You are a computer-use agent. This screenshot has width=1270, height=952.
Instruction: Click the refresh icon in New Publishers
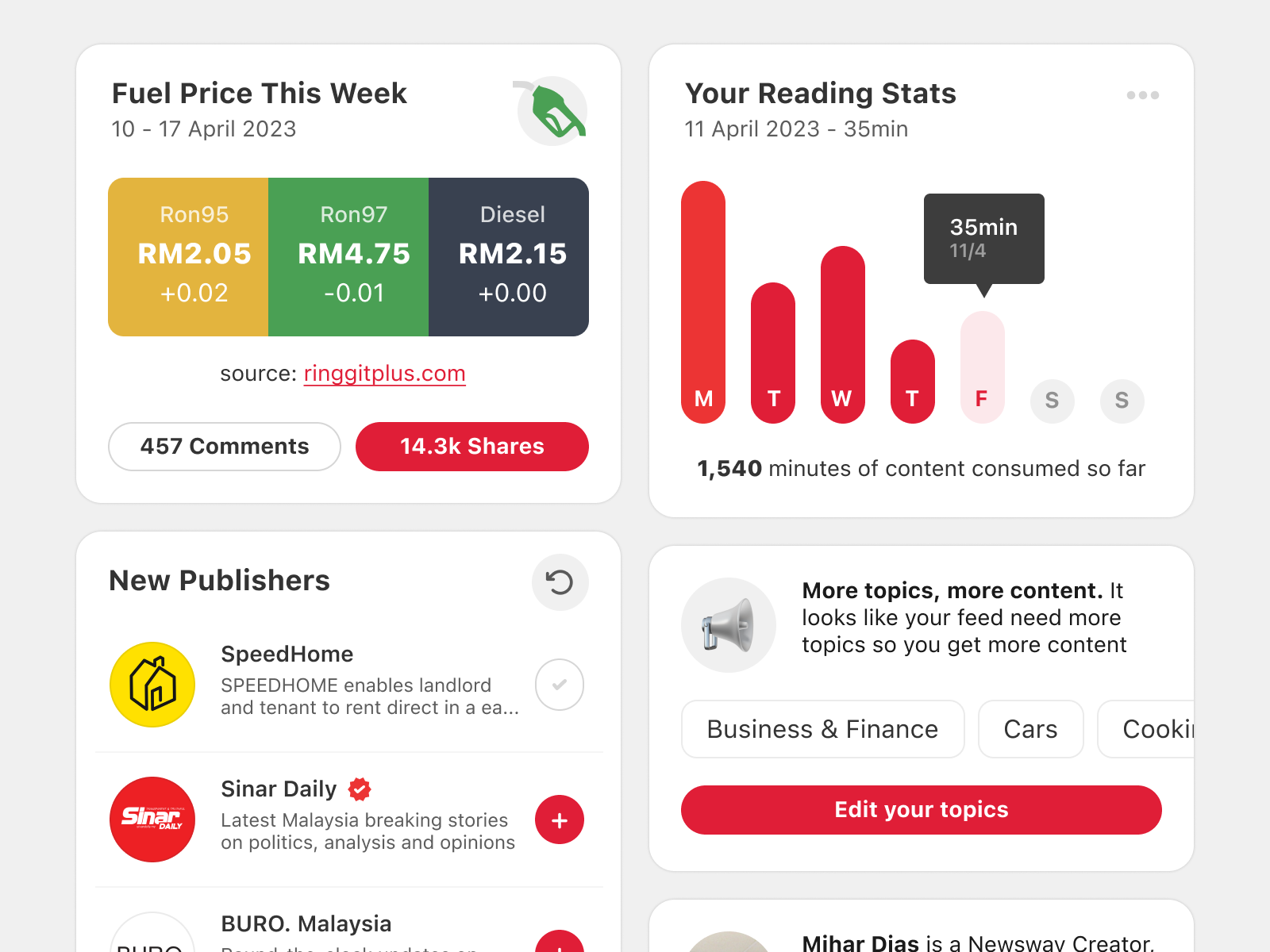point(560,582)
